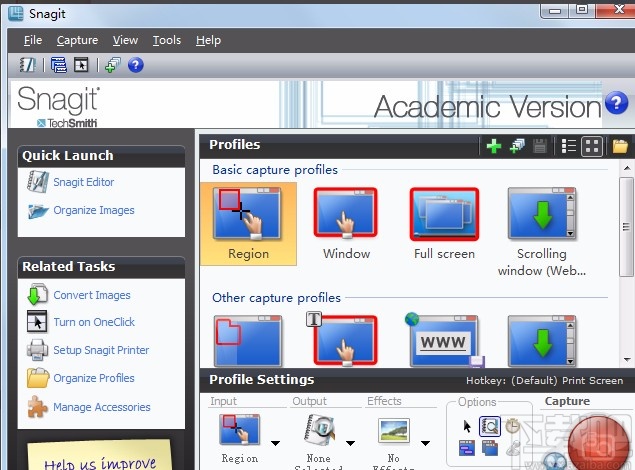The image size is (635, 470).
Task: Click the Organize Images folder icon
Action: tap(38, 211)
